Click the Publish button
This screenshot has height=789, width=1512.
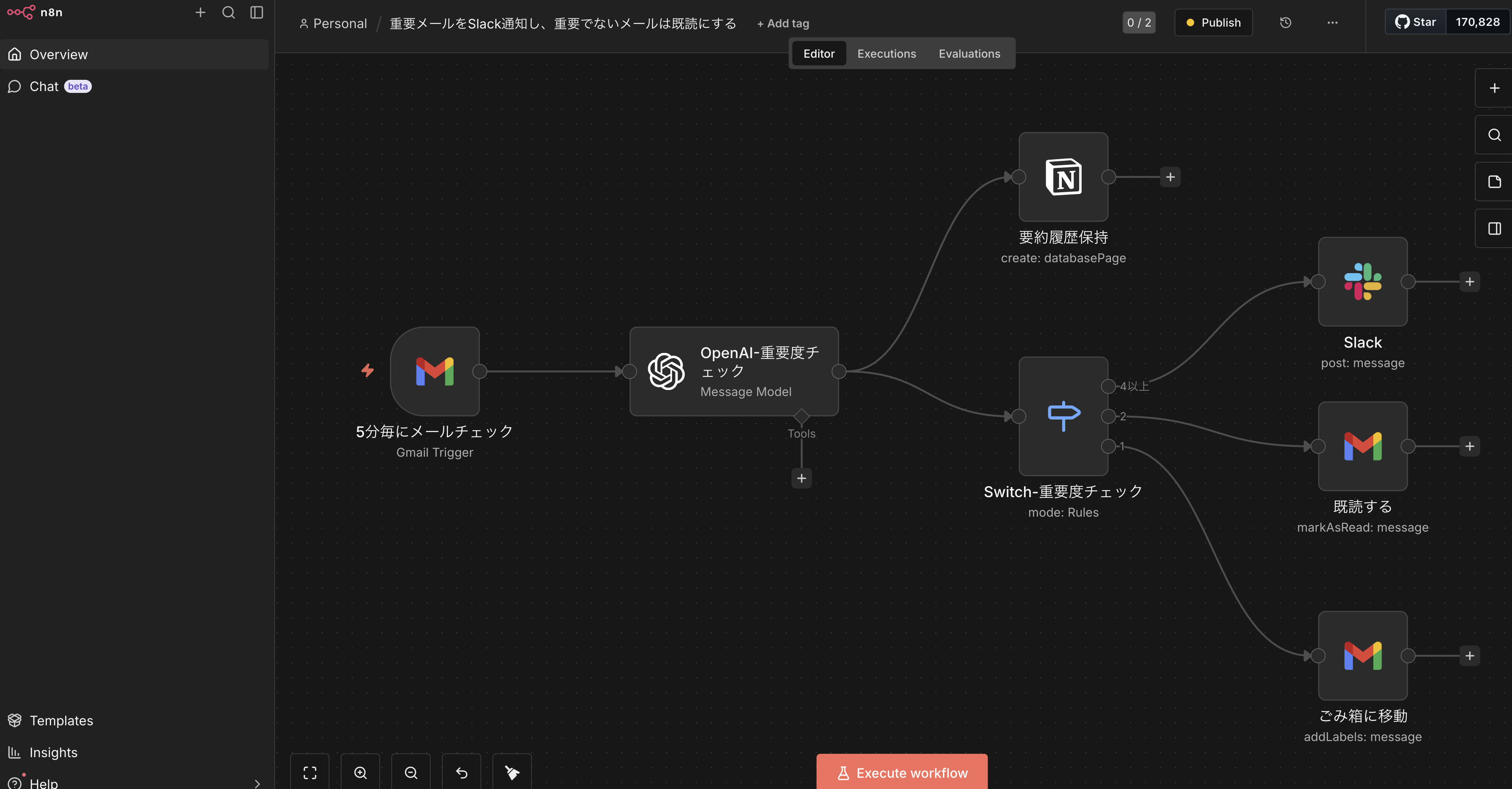pos(1213,23)
